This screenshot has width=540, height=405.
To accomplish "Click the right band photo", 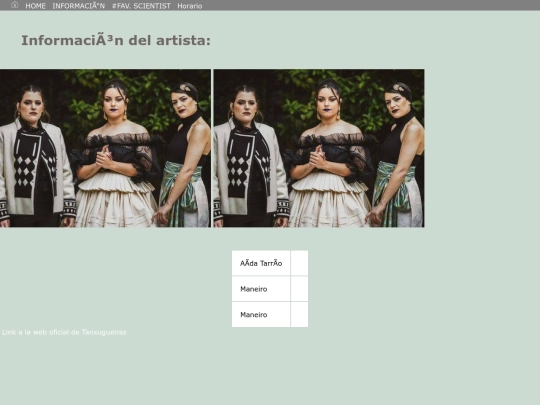I will (x=319, y=148).
